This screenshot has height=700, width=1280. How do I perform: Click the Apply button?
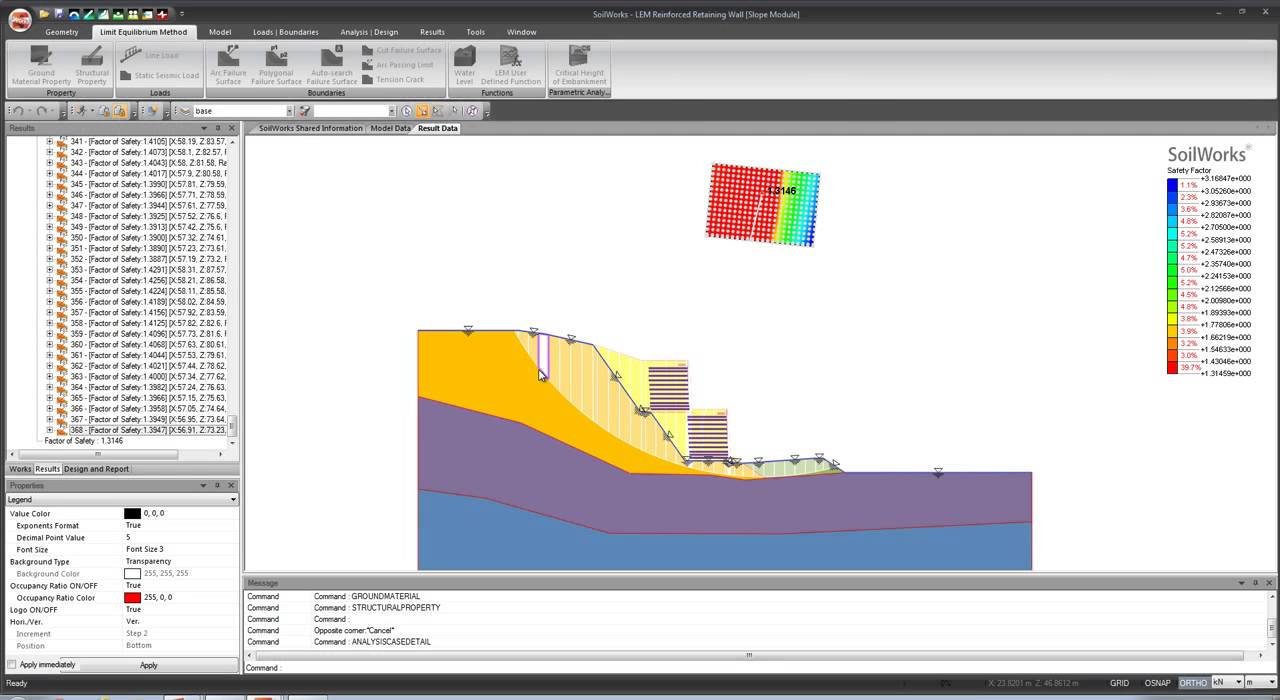coord(148,665)
